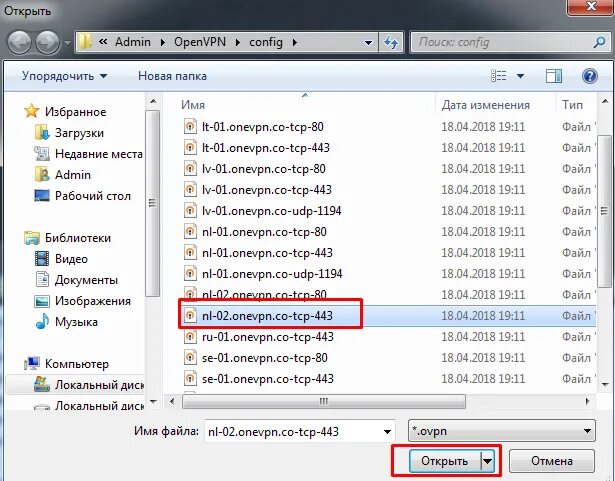Select file lt-01.onevpn.co-tcp-443

(x=266, y=148)
